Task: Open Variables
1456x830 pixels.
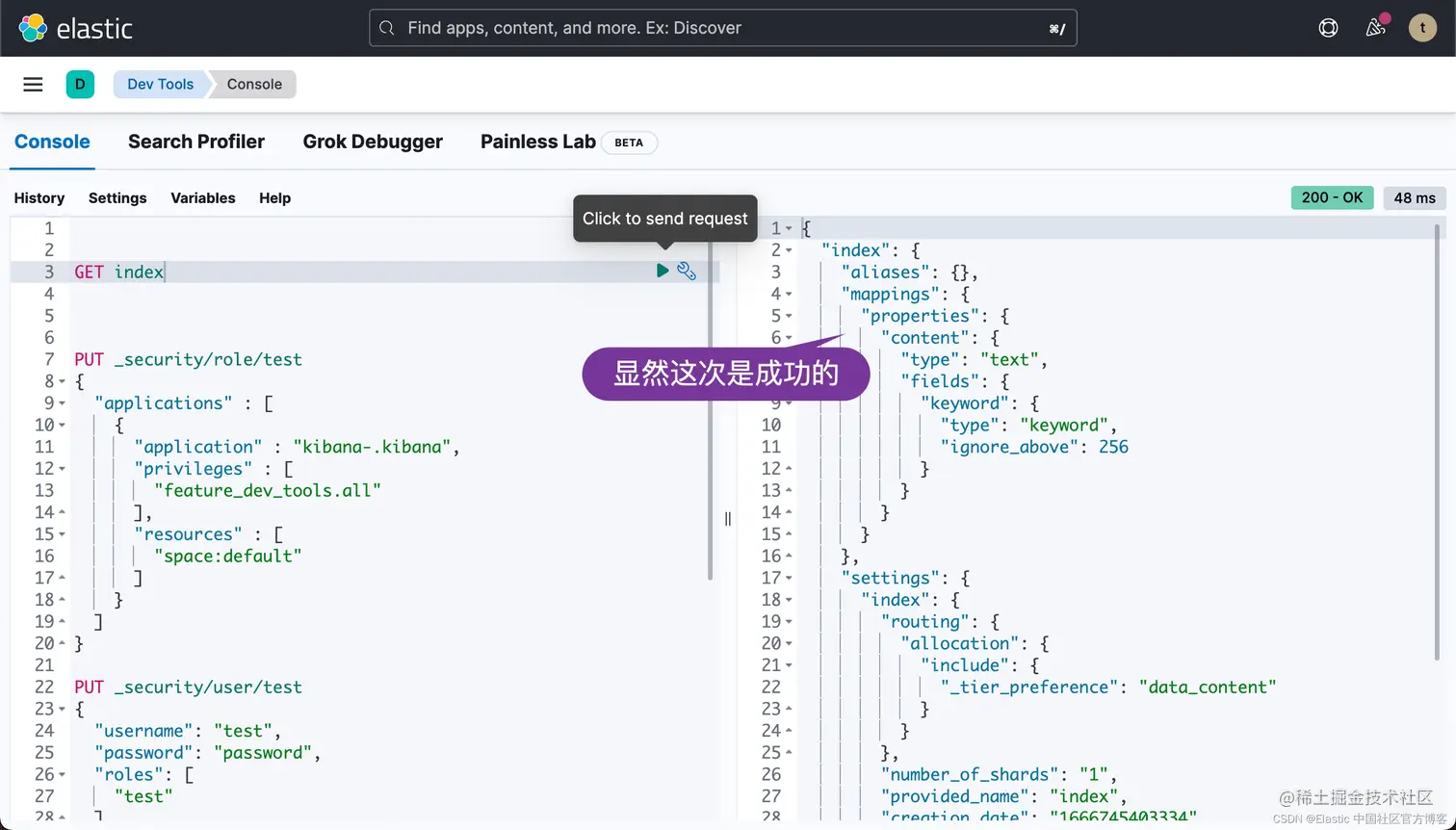Action: pos(203,197)
